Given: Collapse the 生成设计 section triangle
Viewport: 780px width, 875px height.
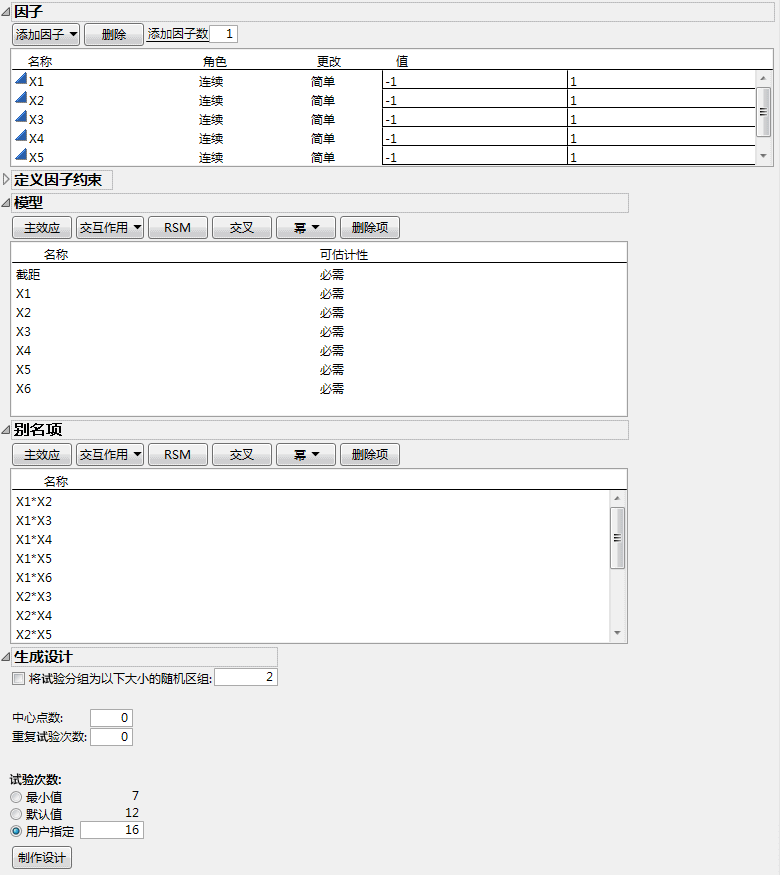Looking at the screenshot, I should [6, 657].
